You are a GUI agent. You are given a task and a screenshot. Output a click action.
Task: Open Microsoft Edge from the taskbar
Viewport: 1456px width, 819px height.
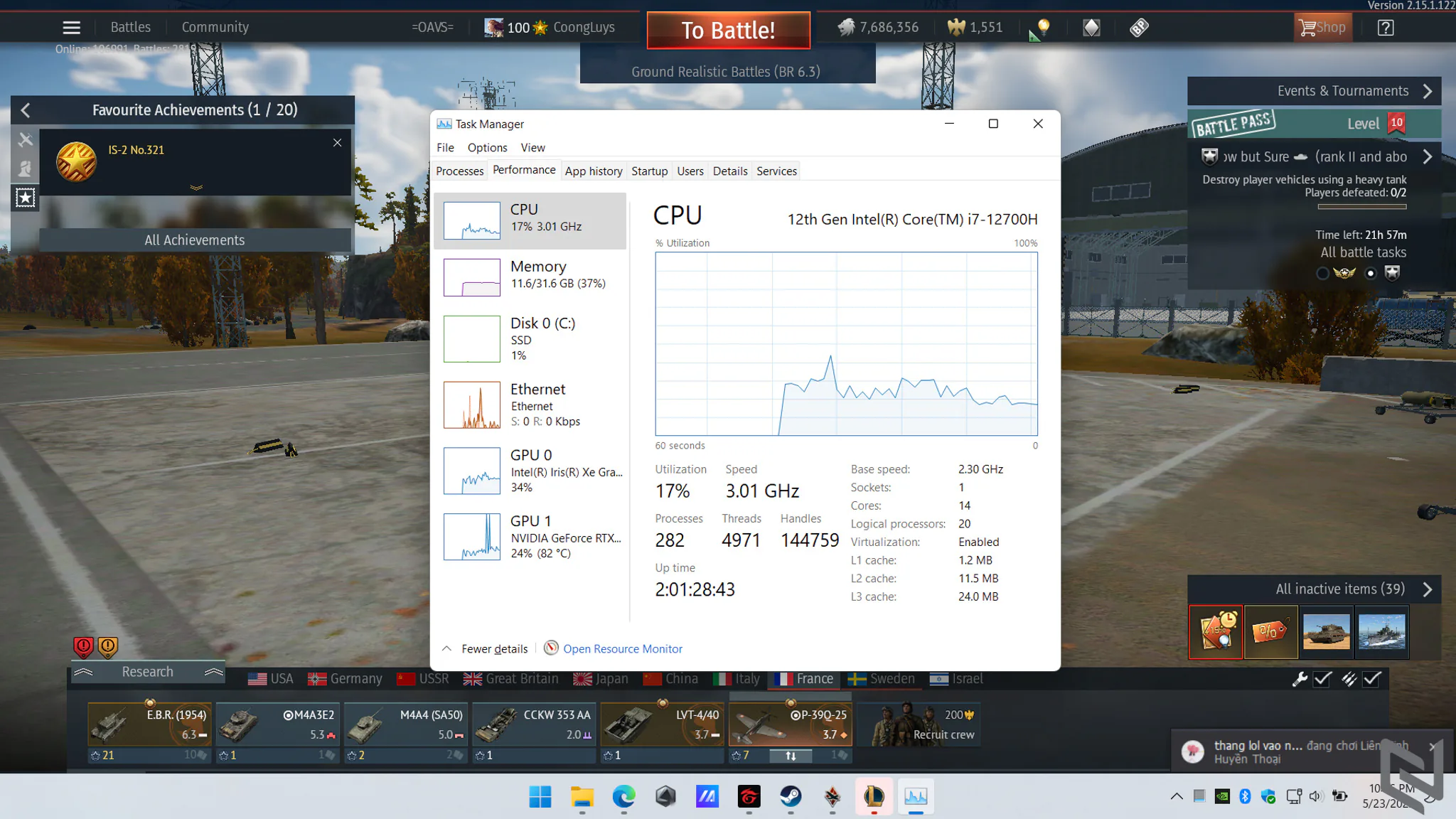[x=623, y=796]
